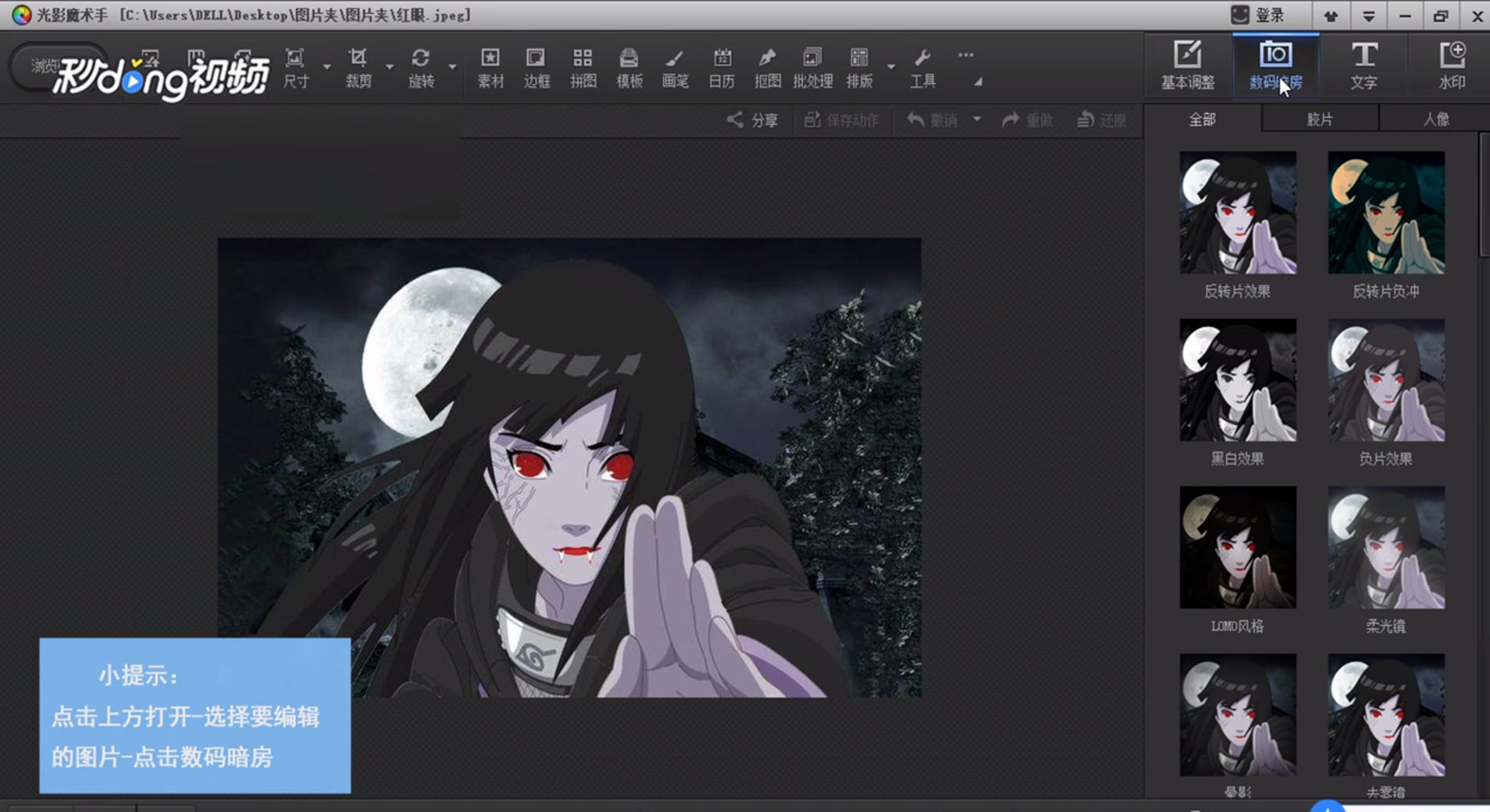Open the 边框 border tool
1490x812 pixels.
[x=537, y=68]
